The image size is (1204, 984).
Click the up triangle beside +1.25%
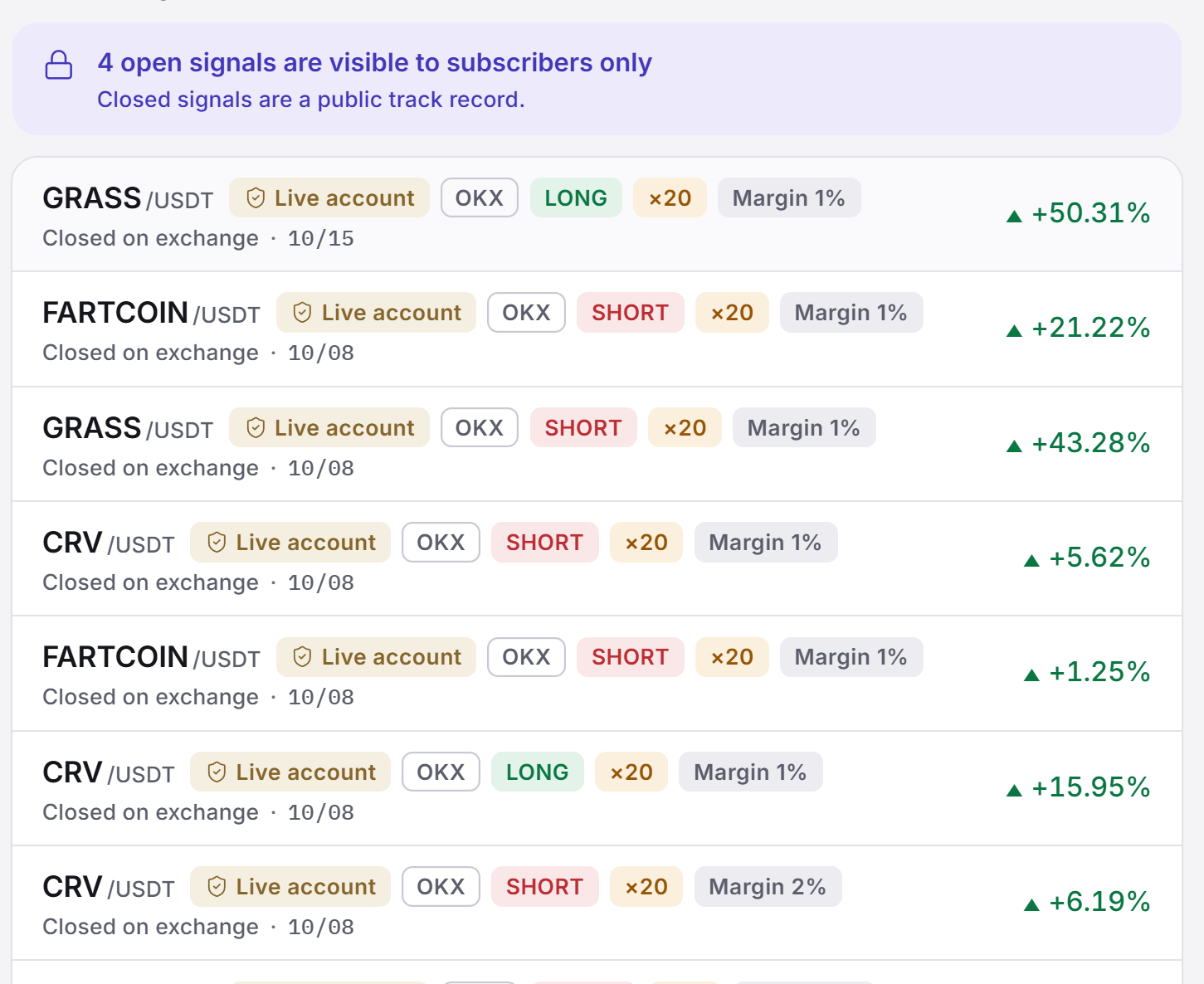click(1032, 675)
